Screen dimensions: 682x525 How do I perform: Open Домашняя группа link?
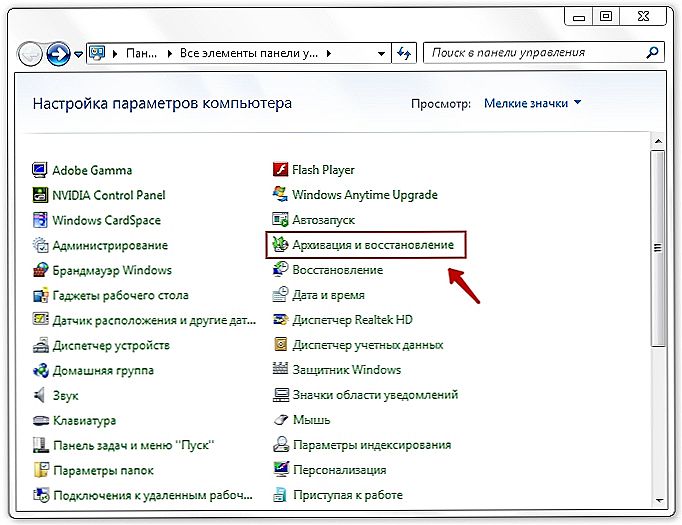(103, 371)
